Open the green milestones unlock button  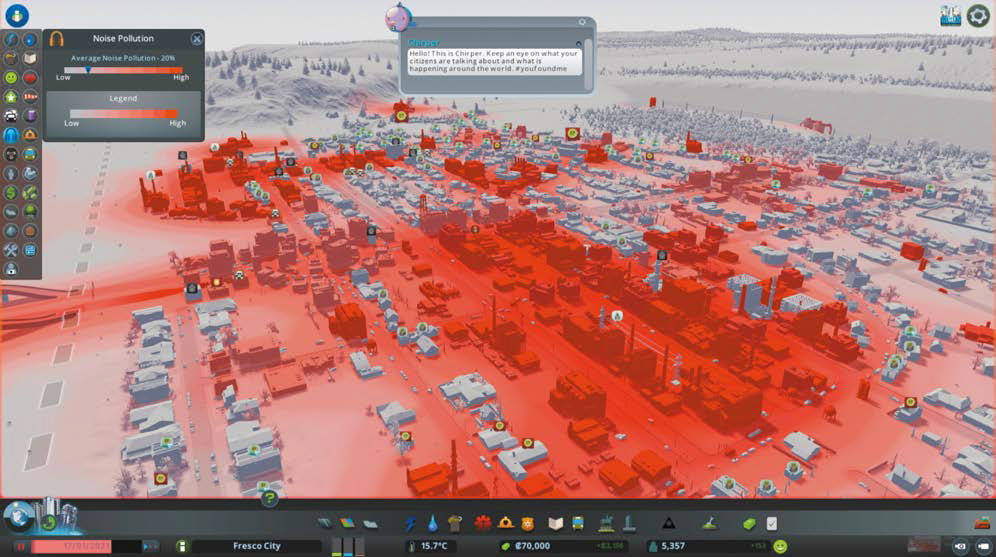point(50,523)
